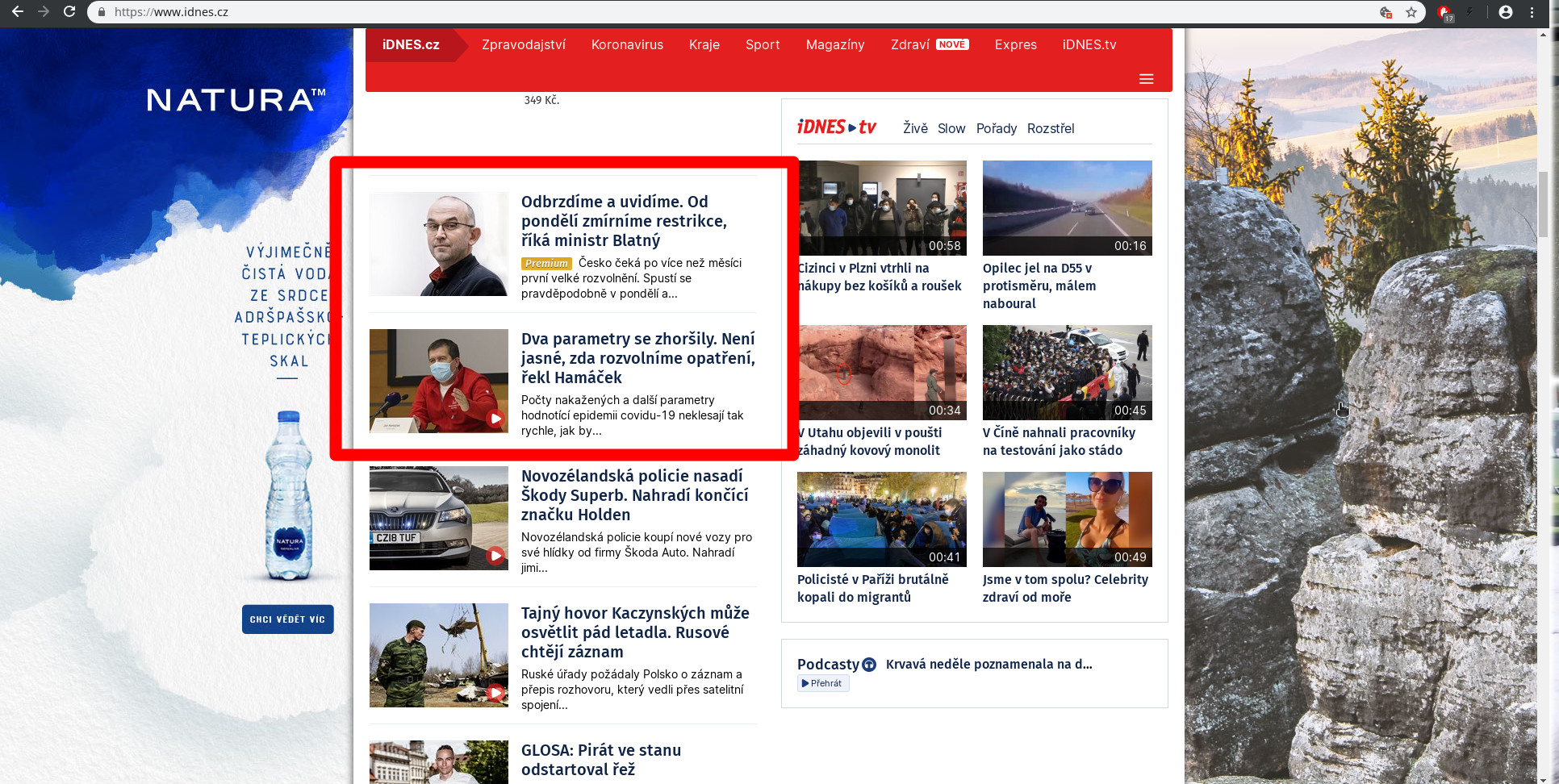The image size is (1559, 784).
Task: Open the China testing crowd video thumbnail
Action: [1068, 373]
